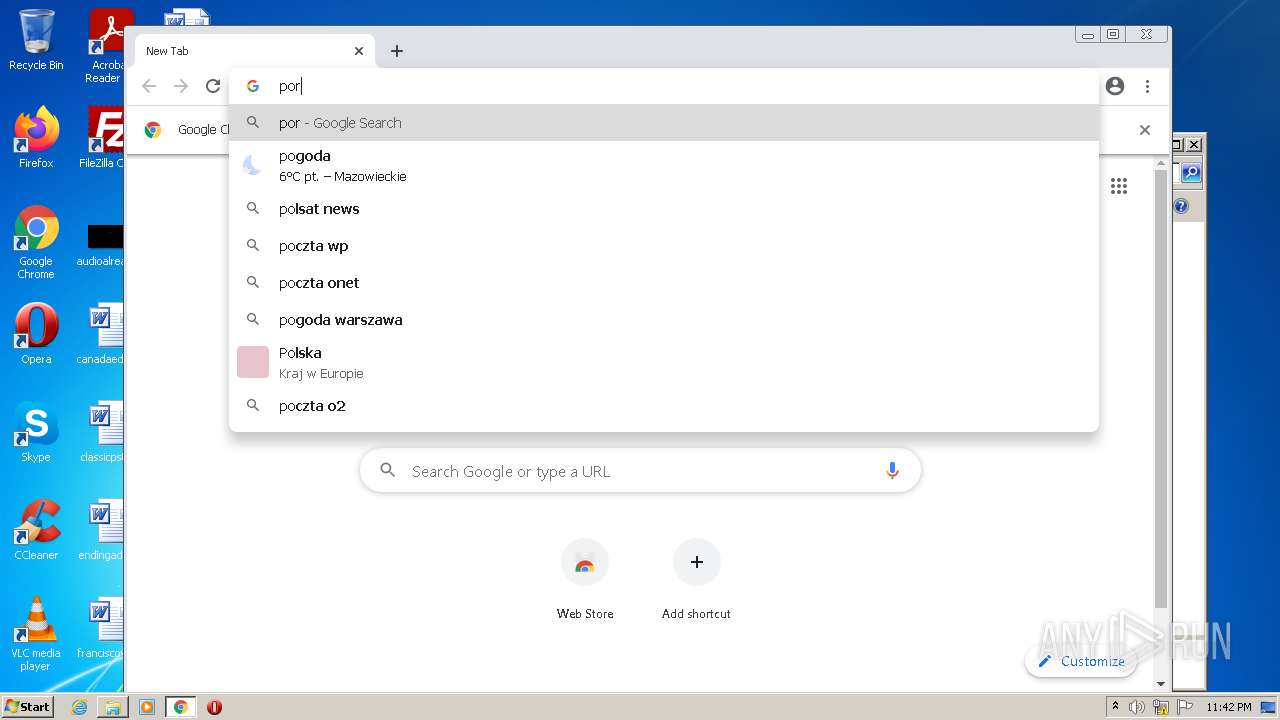The height and width of the screenshot is (720, 1280).
Task: Choose the 'poczta o2' suggestion
Action: pos(664,406)
